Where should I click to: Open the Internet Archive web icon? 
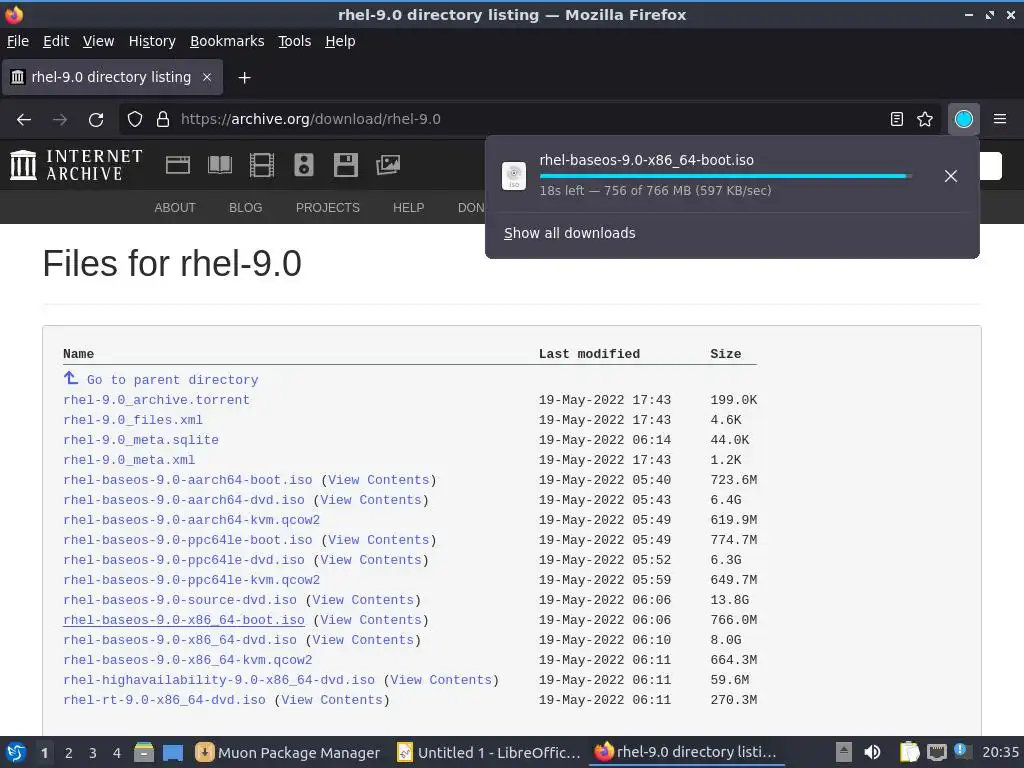(178, 165)
